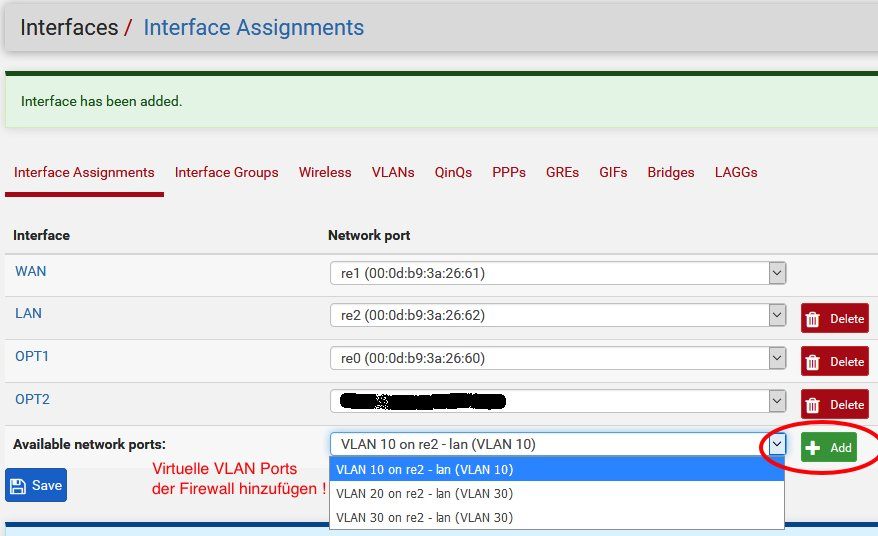Screen dimensions: 878x536
Task: Click 'Interface has been added.' message
Action: (101, 101)
